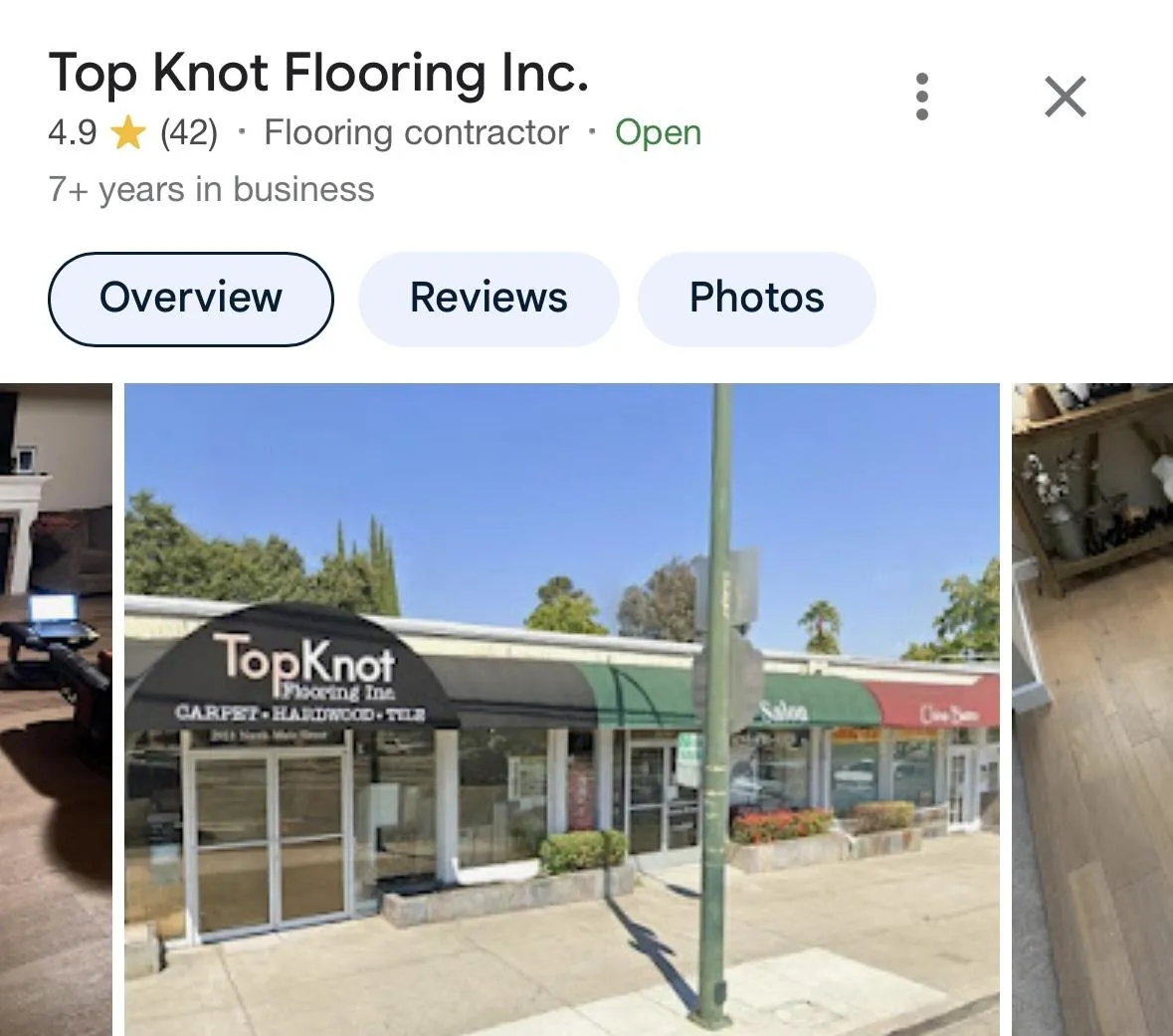Click the Flooring contractor category label
This screenshot has width=1173, height=1036.
coord(416,132)
